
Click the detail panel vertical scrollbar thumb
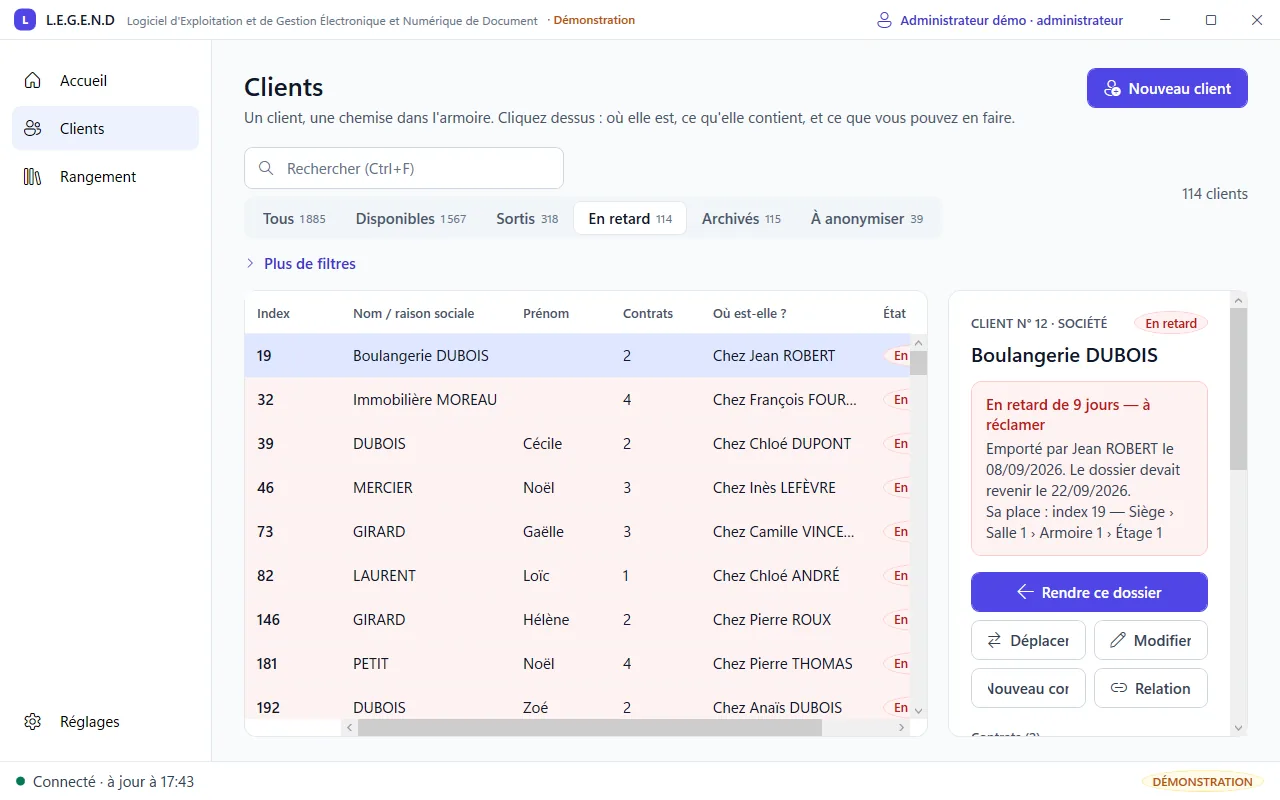(1239, 389)
